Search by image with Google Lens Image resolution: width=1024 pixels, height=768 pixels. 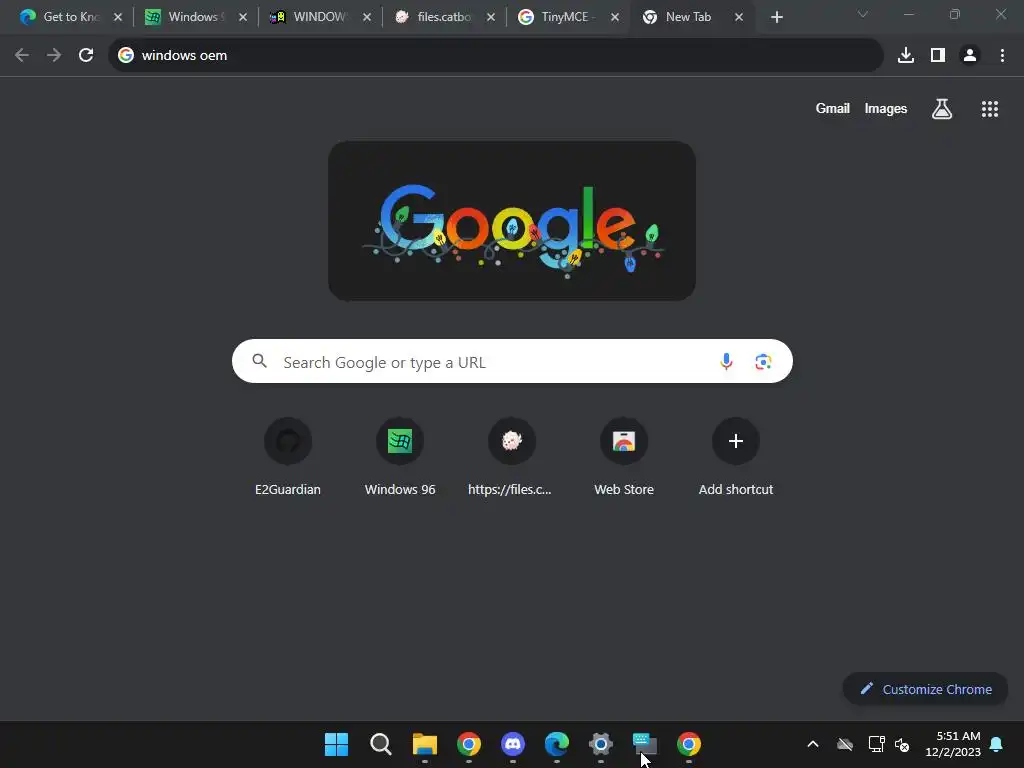coord(763,361)
